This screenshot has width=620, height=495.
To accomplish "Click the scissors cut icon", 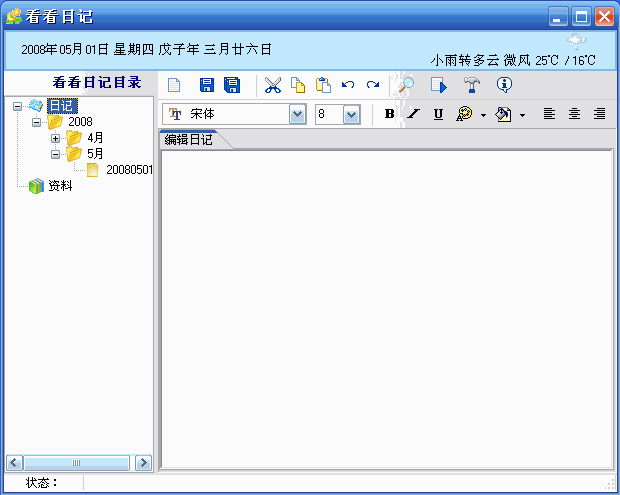I will click(272, 86).
